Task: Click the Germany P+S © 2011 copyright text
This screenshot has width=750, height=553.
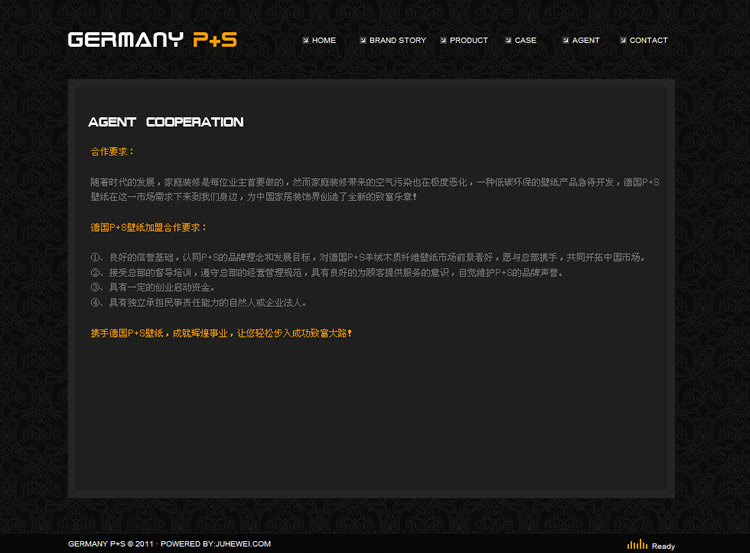Action: 111,544
